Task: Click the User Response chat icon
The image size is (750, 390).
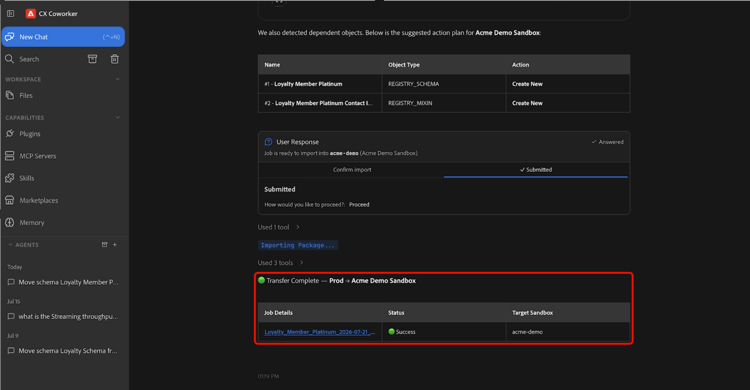Action: pos(268,142)
